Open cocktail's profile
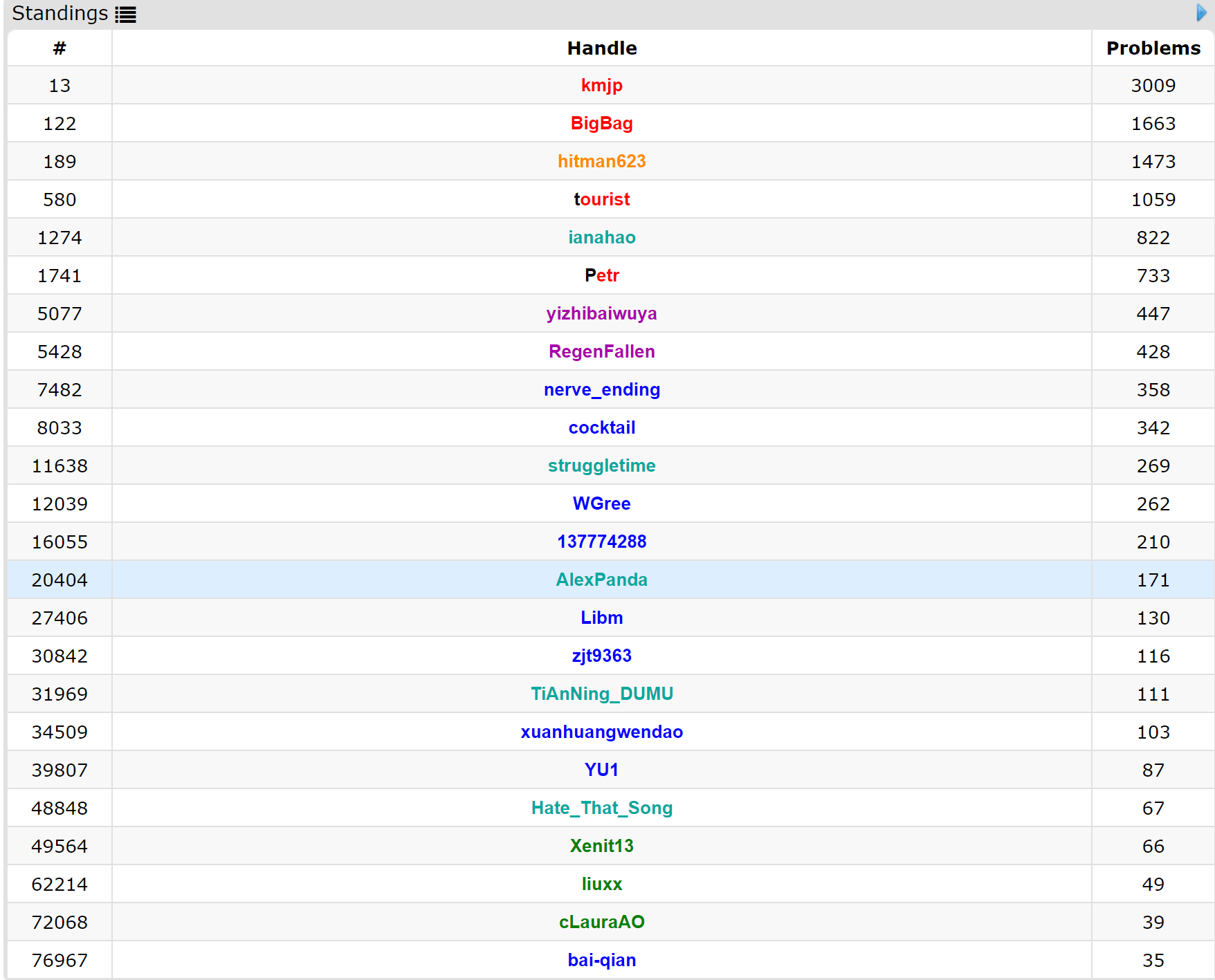Viewport: 1215px width, 980px height. (601, 428)
